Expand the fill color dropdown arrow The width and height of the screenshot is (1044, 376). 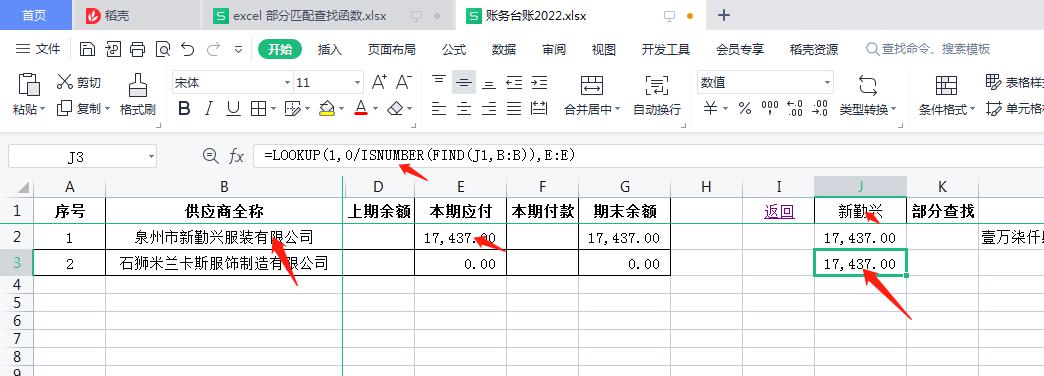point(342,108)
